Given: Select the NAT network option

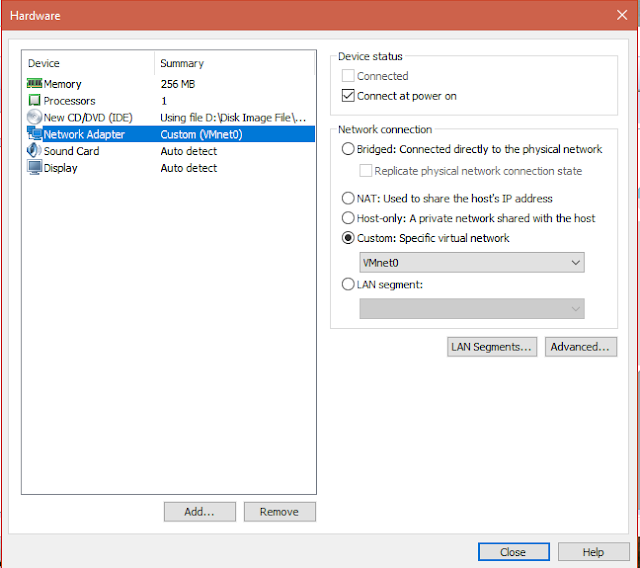Looking at the screenshot, I should tap(348, 198).
